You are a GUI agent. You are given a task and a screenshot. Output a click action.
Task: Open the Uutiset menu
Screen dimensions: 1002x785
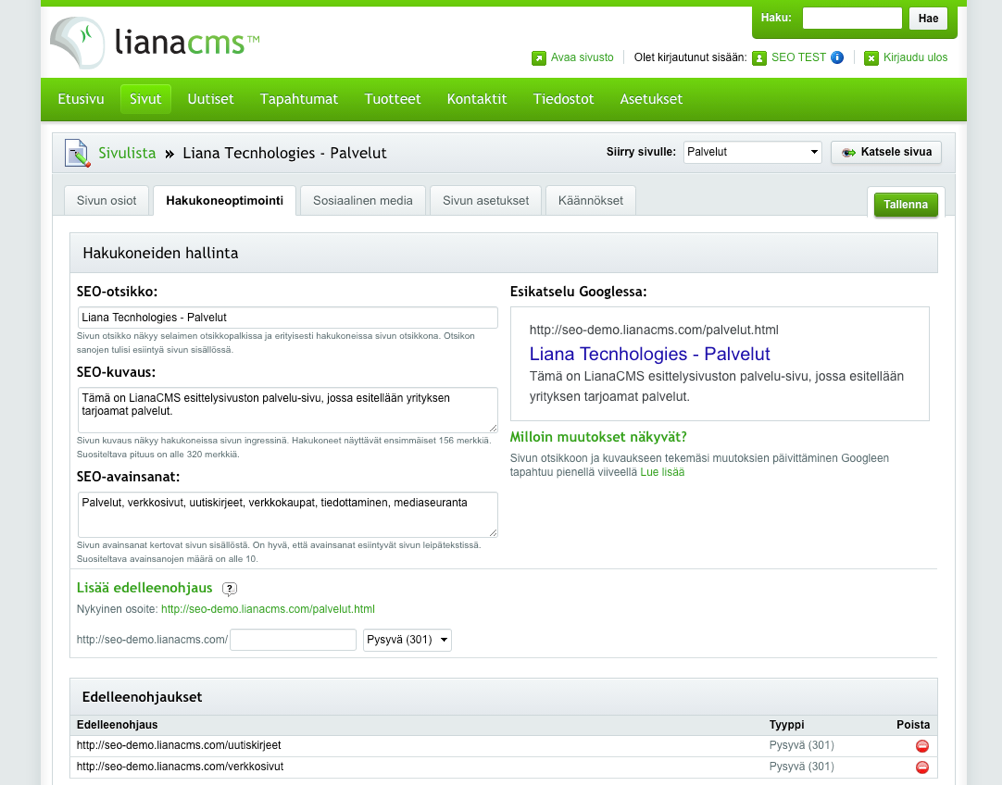(211, 99)
